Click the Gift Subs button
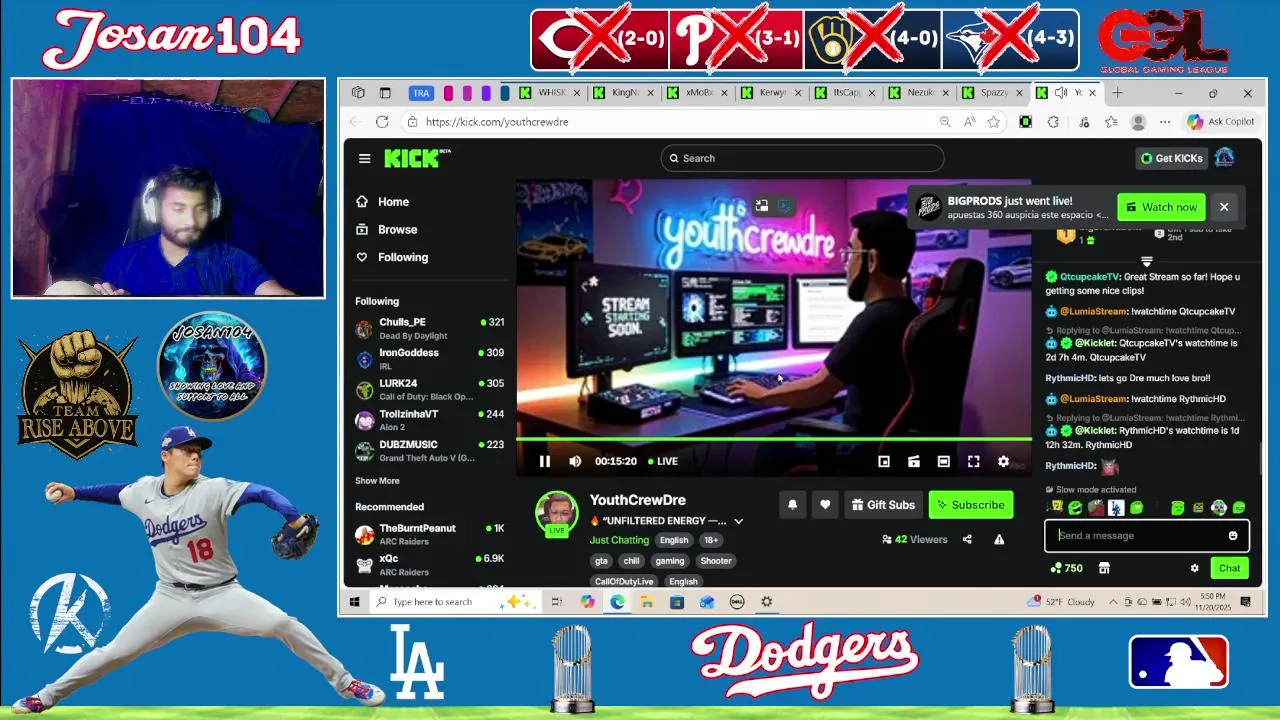The height and width of the screenshot is (720, 1280). click(x=883, y=505)
